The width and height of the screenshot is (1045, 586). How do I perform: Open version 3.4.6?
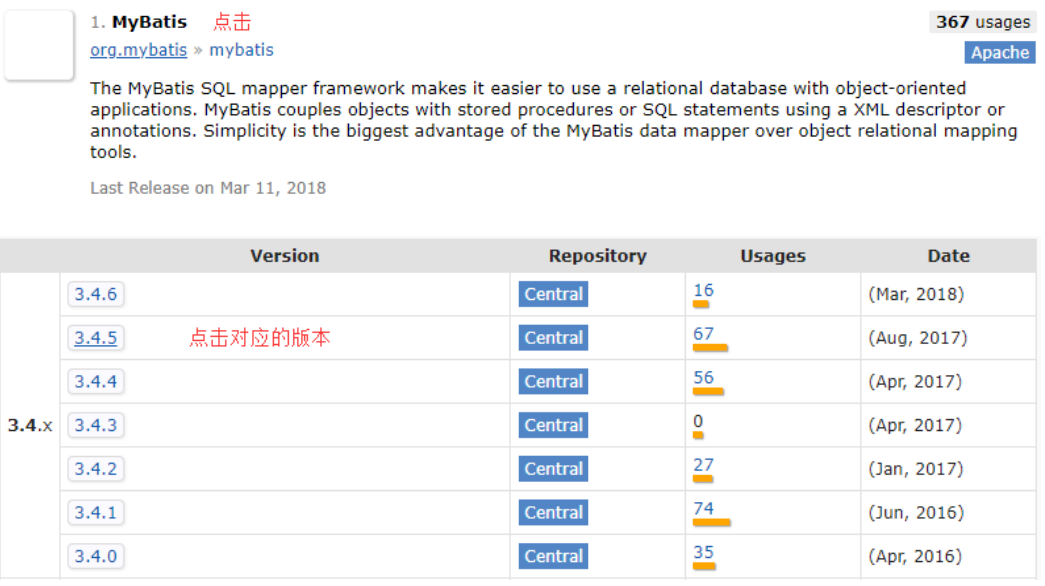tap(95, 294)
